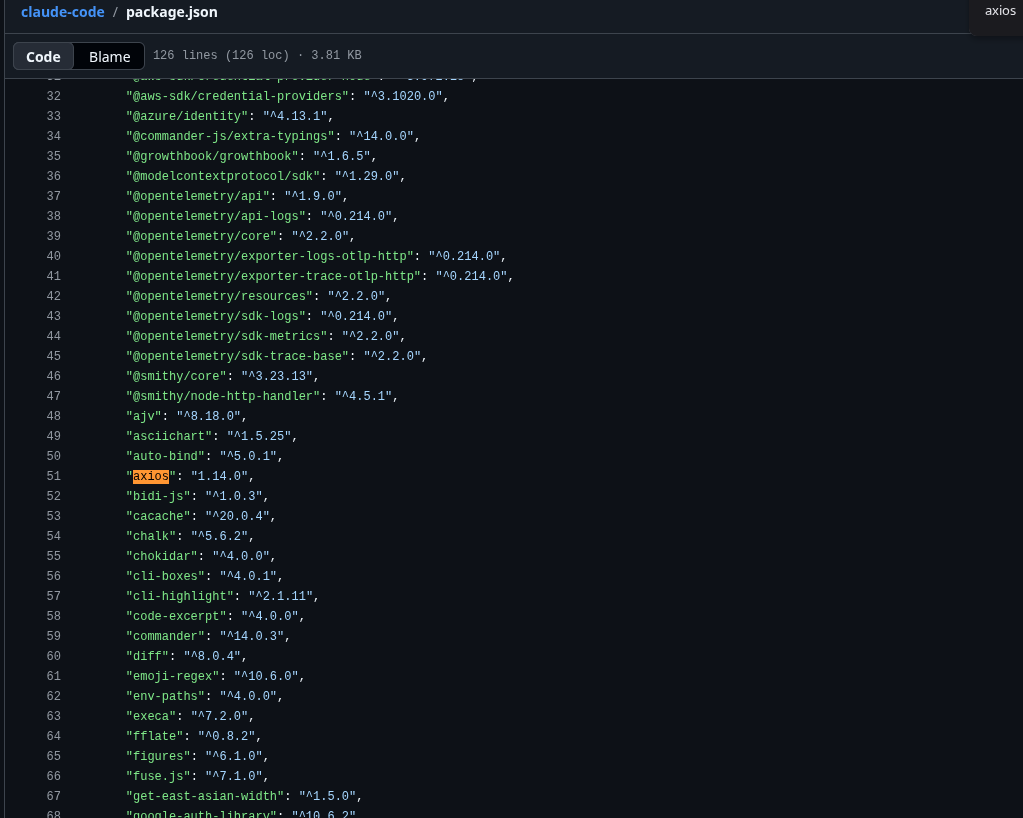Screen dimensions: 1023x818
Task: Click the "@aws-sdk/credential-providers" key
Action: (237, 96)
